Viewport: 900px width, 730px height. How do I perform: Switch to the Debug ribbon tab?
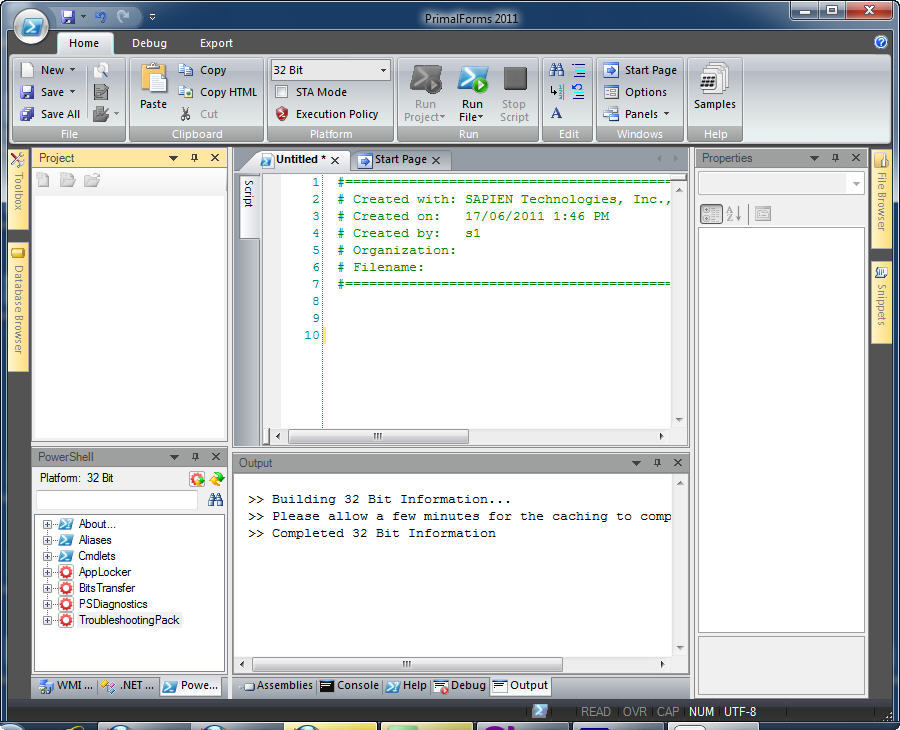[x=149, y=43]
